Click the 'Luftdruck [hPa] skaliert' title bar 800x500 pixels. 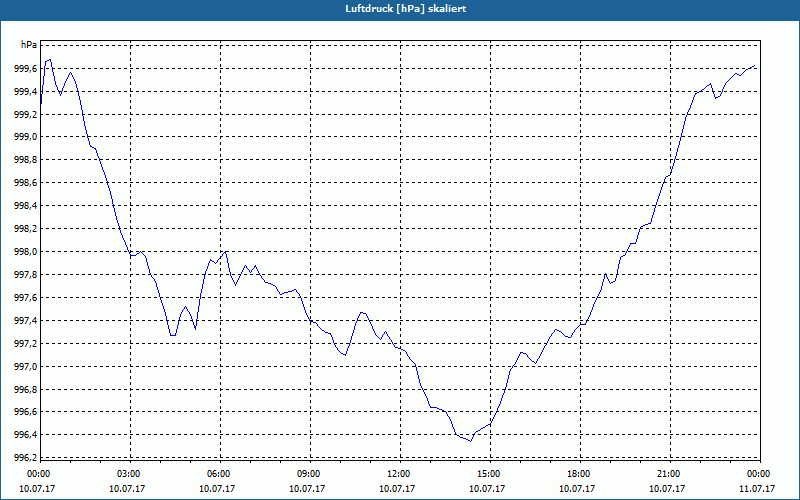tap(400, 9)
